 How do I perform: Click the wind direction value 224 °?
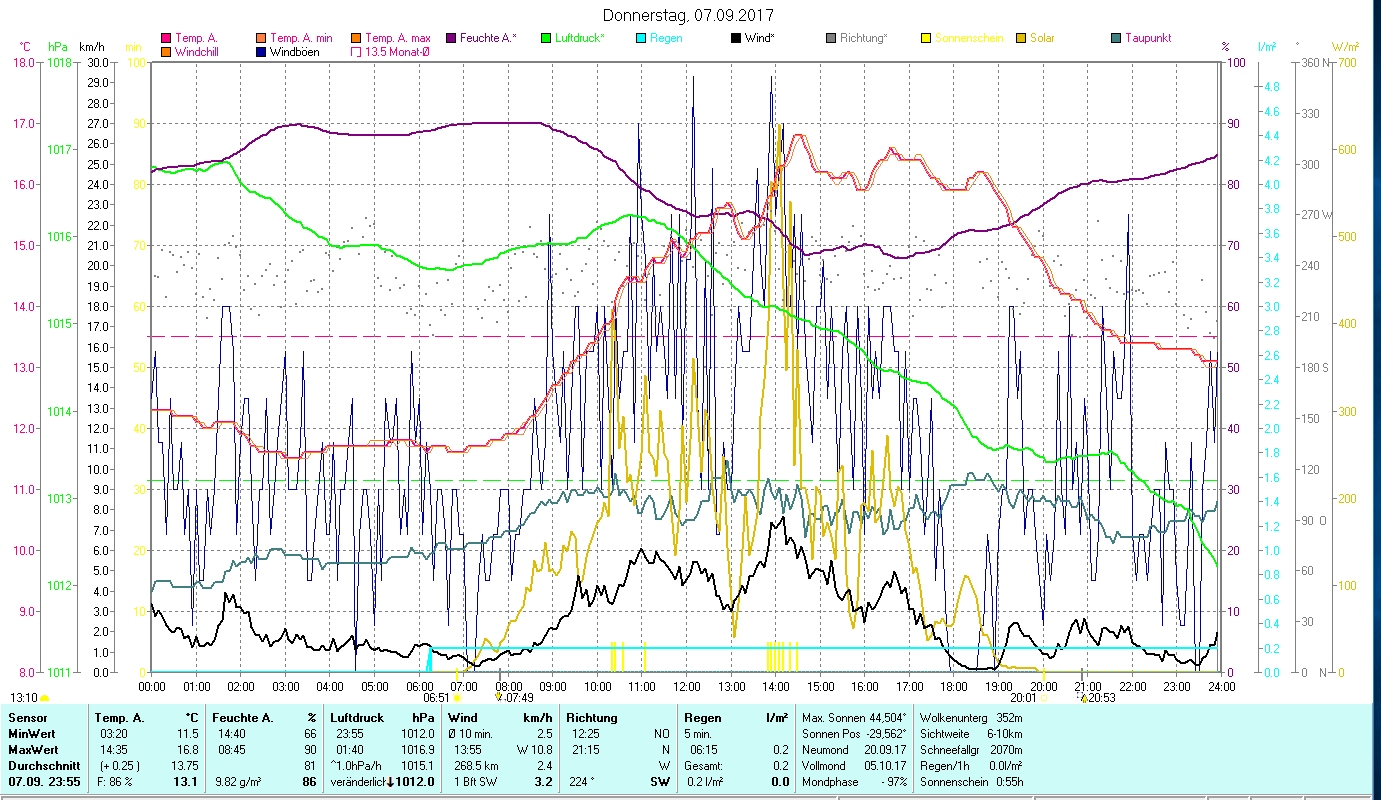pyautogui.click(x=582, y=782)
